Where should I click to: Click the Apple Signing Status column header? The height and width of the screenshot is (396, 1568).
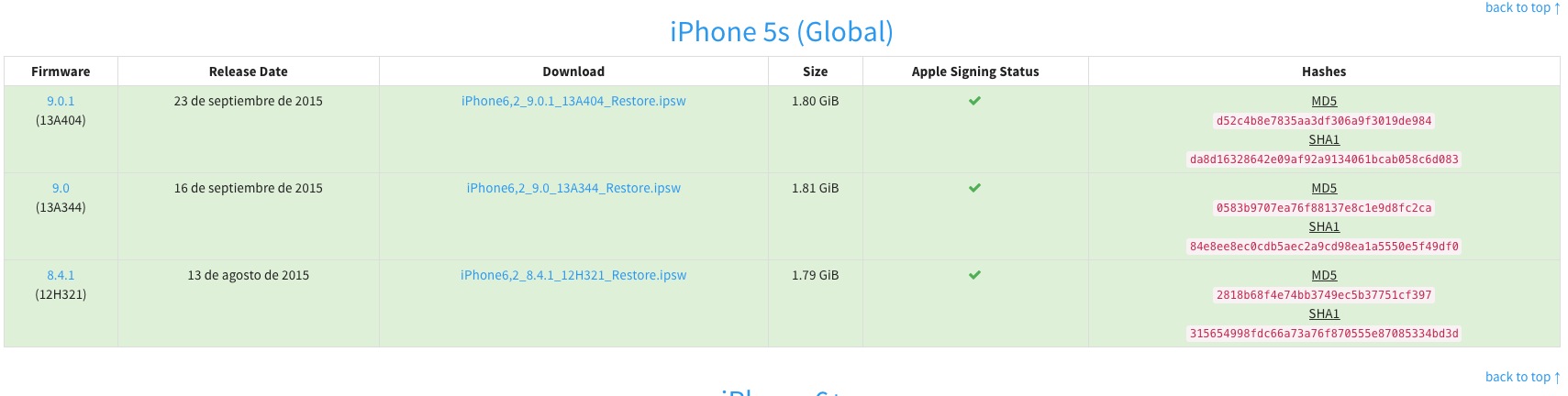coord(975,71)
